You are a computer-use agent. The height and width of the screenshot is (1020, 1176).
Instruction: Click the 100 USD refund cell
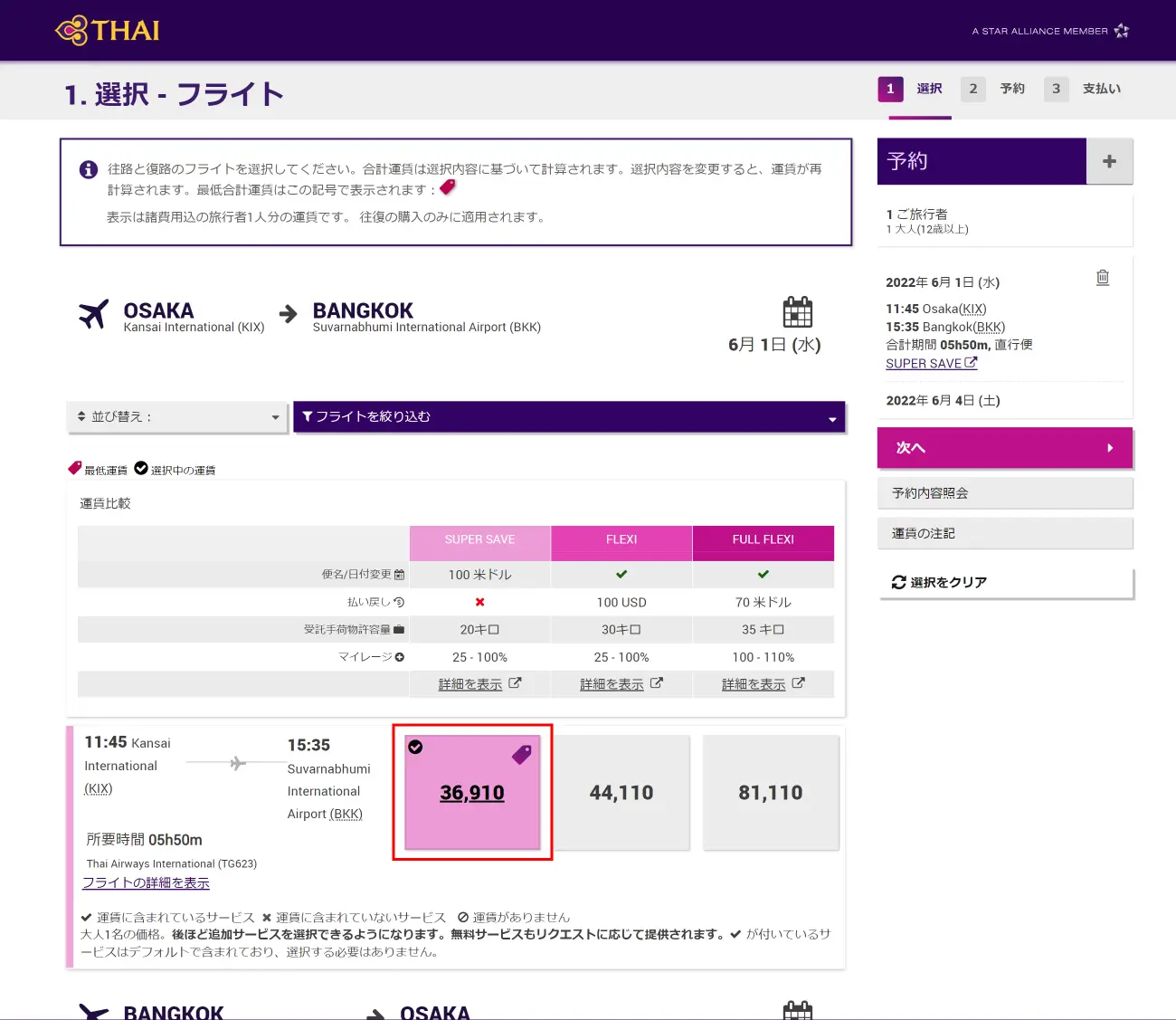(621, 603)
